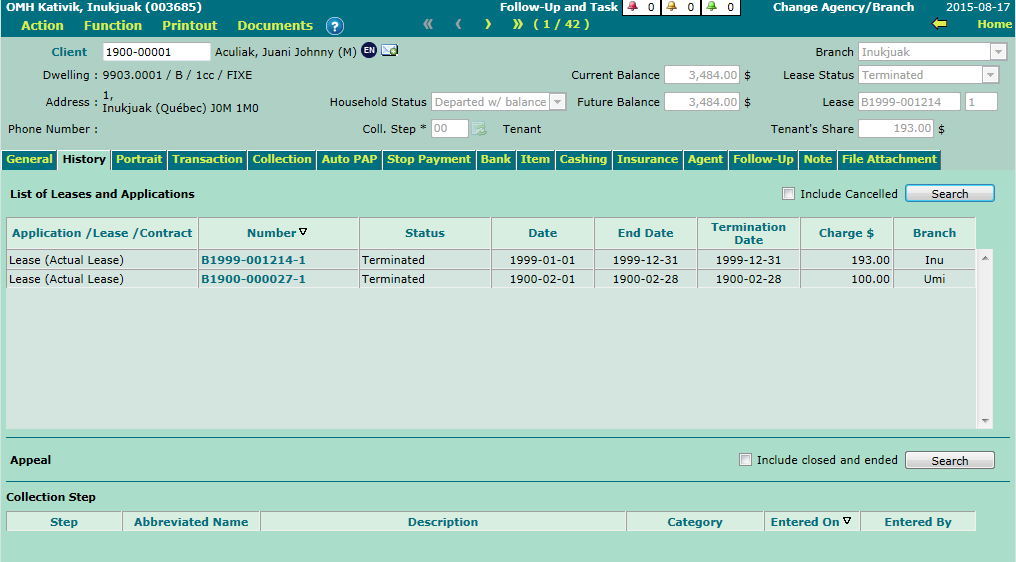Image resolution: width=1016 pixels, height=562 pixels.
Task: Sort the list by Number column header
Action: (x=272, y=233)
